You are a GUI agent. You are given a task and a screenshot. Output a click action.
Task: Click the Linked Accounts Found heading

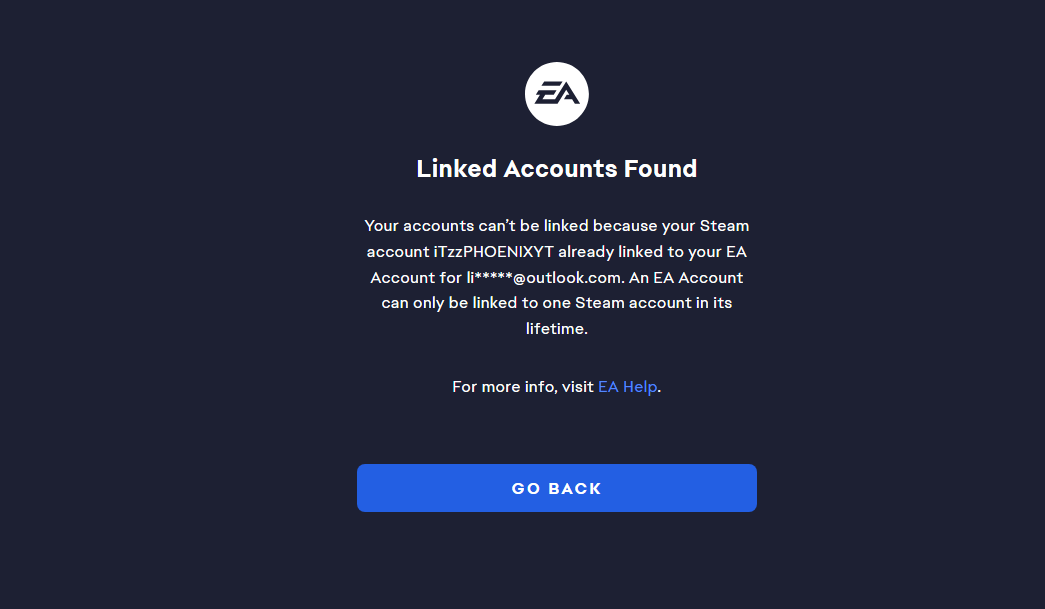556,169
